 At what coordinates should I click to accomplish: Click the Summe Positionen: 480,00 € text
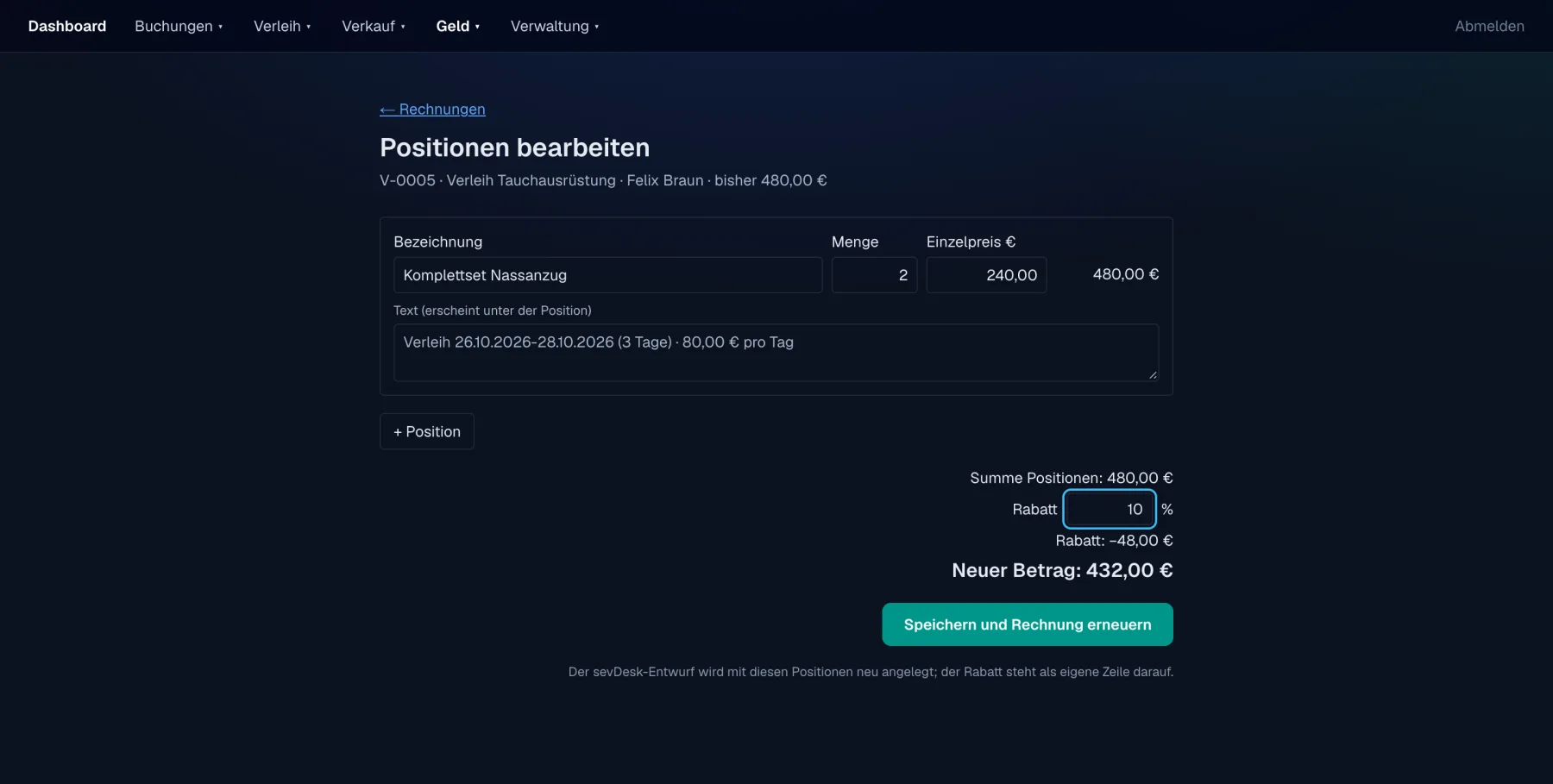coord(1072,478)
